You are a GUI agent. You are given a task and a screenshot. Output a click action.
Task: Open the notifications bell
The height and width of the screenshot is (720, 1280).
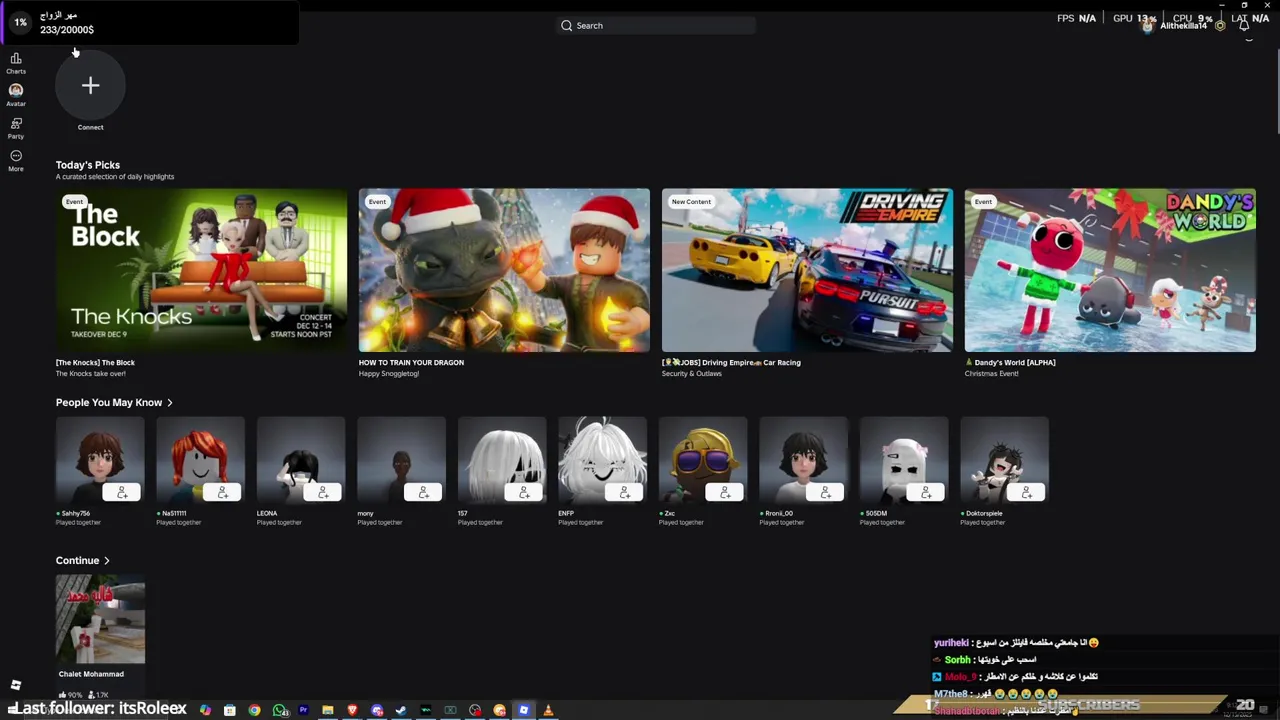pyautogui.click(x=1245, y=26)
